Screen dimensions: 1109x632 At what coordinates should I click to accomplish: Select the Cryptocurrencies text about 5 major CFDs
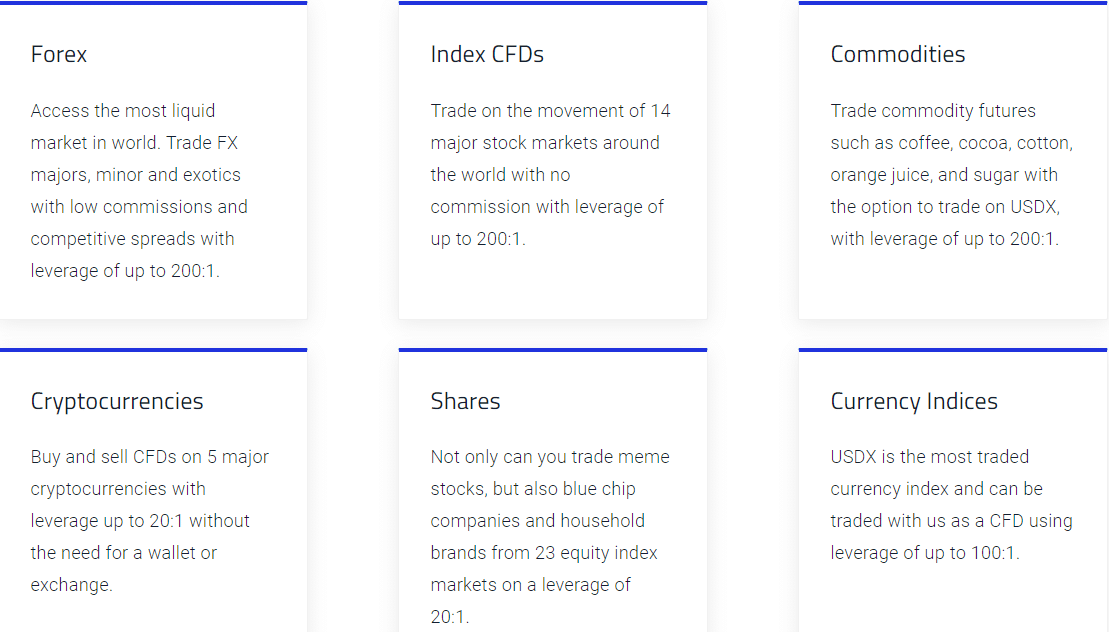[150, 521]
